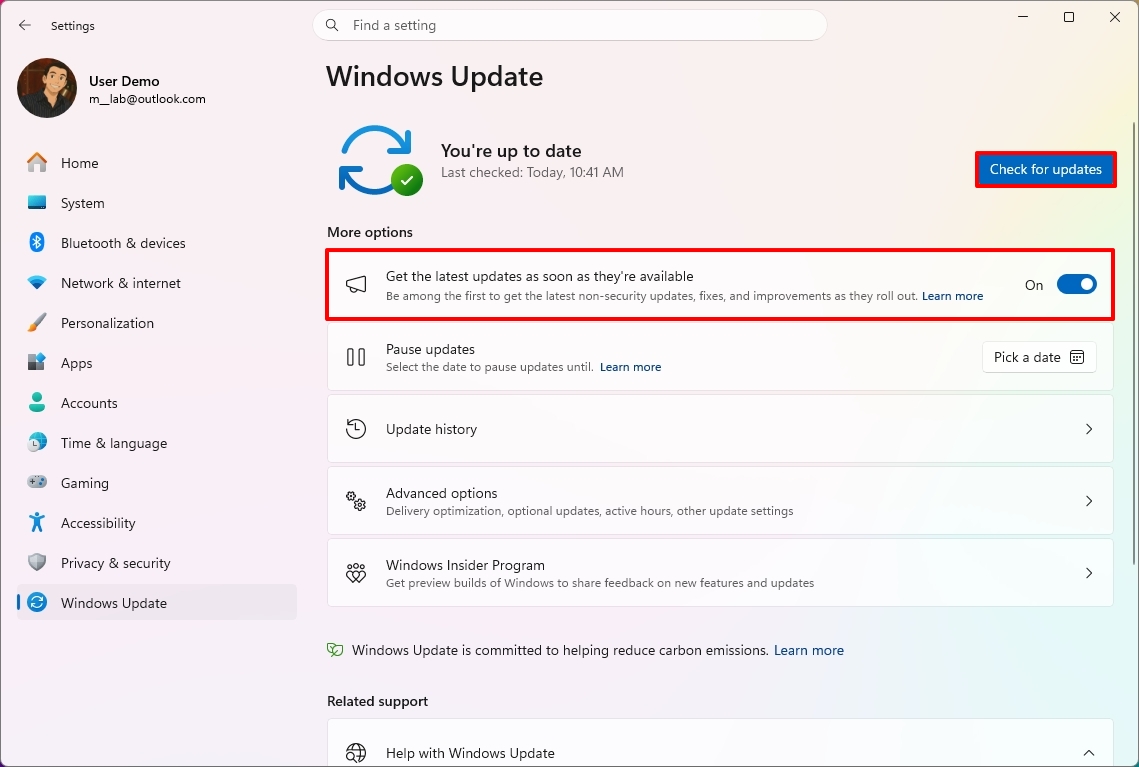Turn off get latest updates toggle
Screen dimensions: 1139x767
point(1077,285)
